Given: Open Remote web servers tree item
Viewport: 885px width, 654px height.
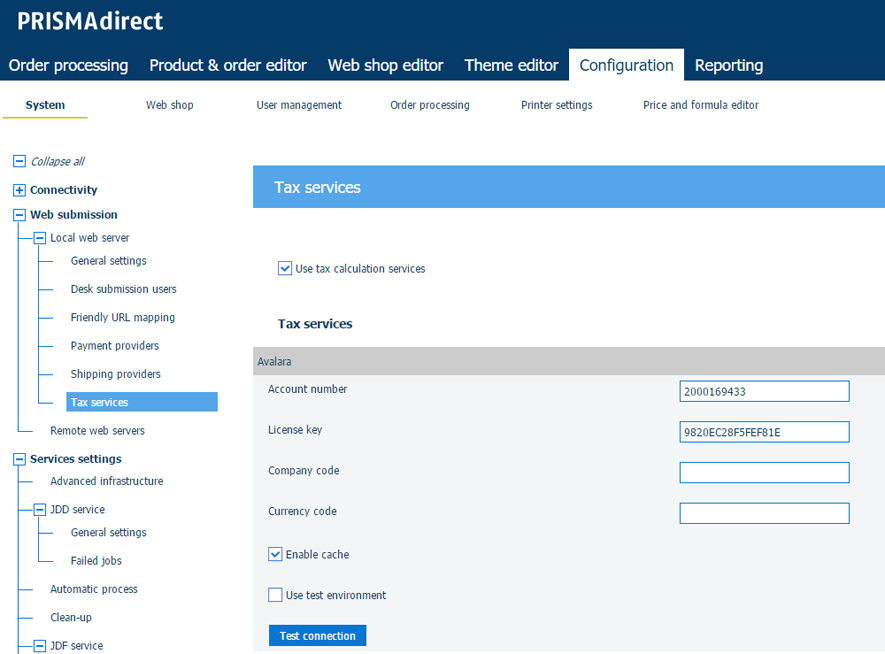Looking at the screenshot, I should click(x=97, y=431).
